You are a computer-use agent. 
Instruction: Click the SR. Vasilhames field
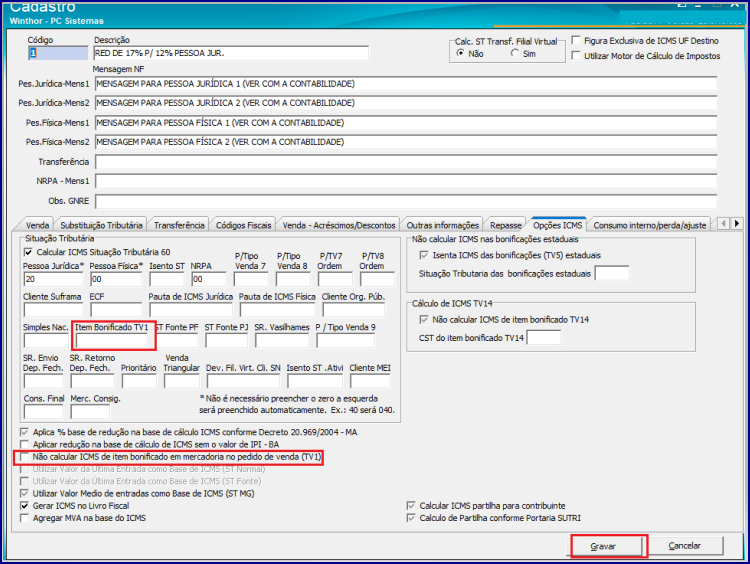(282, 340)
